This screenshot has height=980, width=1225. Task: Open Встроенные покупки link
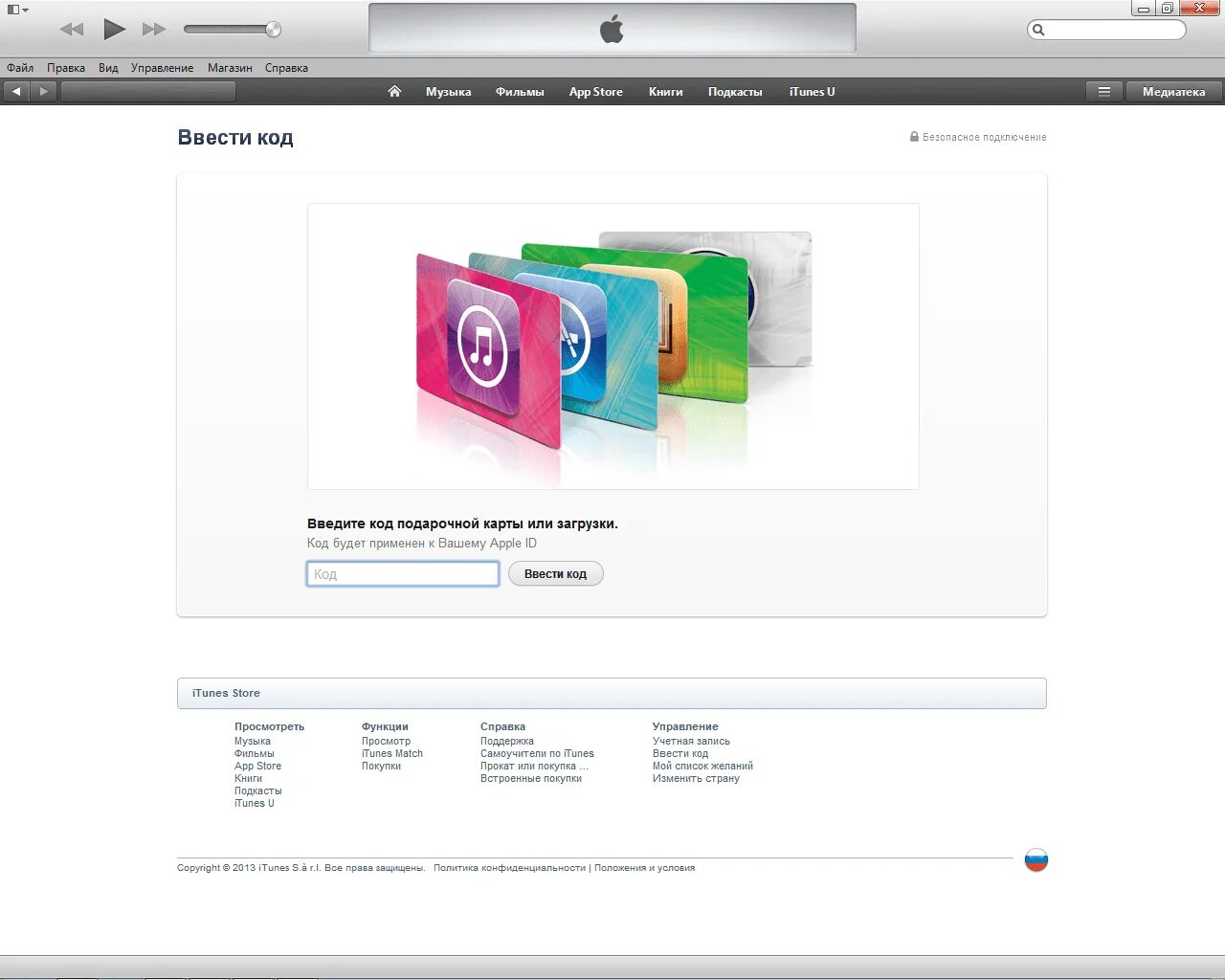pyautogui.click(x=531, y=778)
